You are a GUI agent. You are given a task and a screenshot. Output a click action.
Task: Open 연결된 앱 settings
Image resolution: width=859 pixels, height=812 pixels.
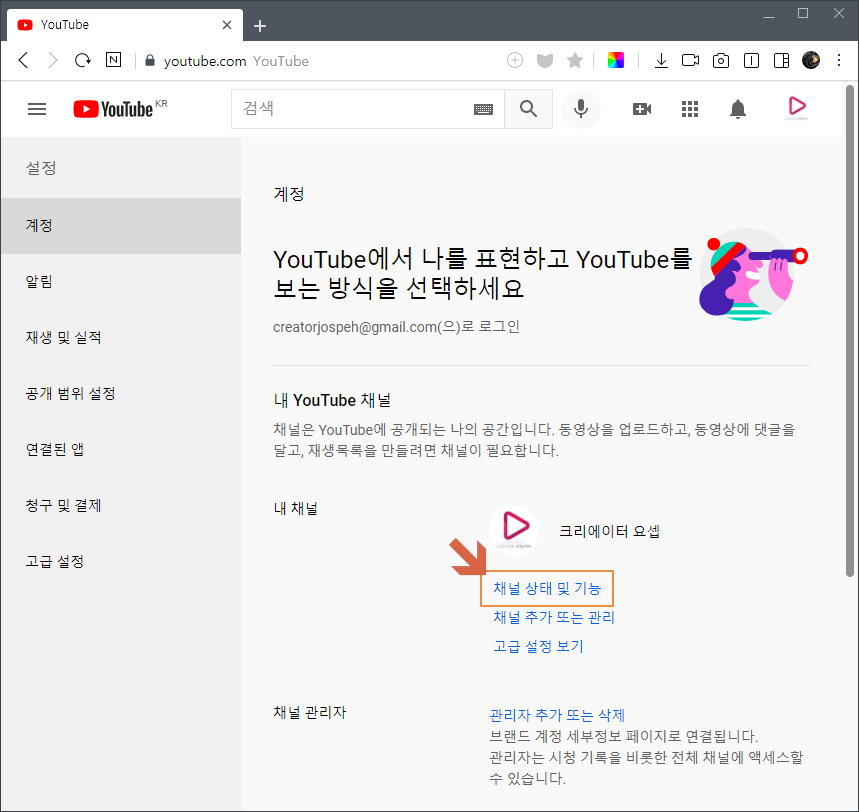(x=121, y=449)
